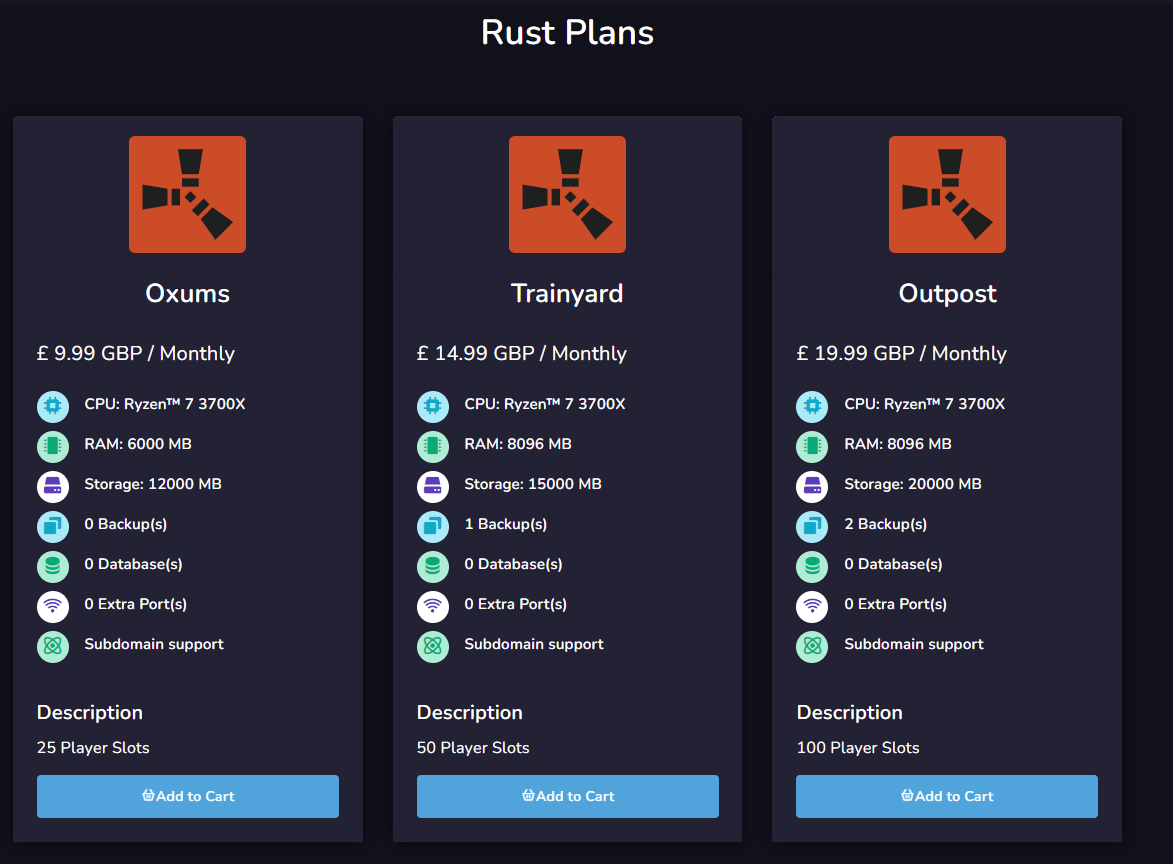Click the 0 Backup(s) text
1173x864 pixels.
click(126, 524)
